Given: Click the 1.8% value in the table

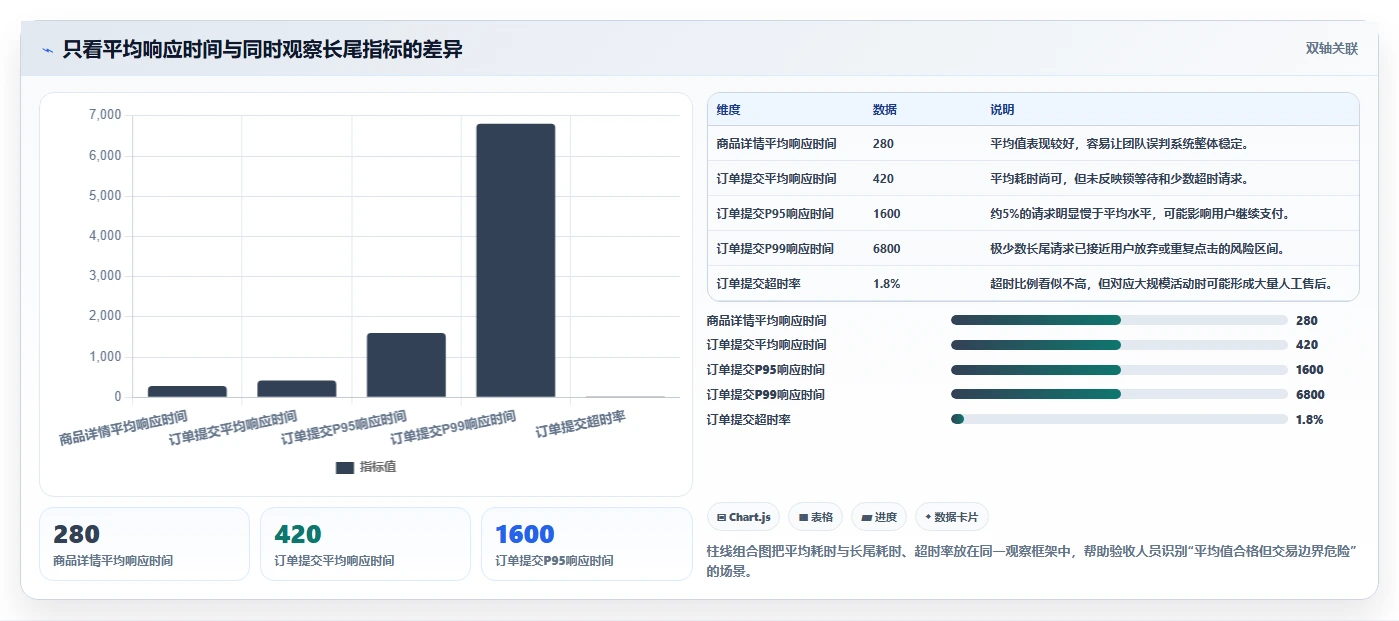Looking at the screenshot, I should point(886,284).
